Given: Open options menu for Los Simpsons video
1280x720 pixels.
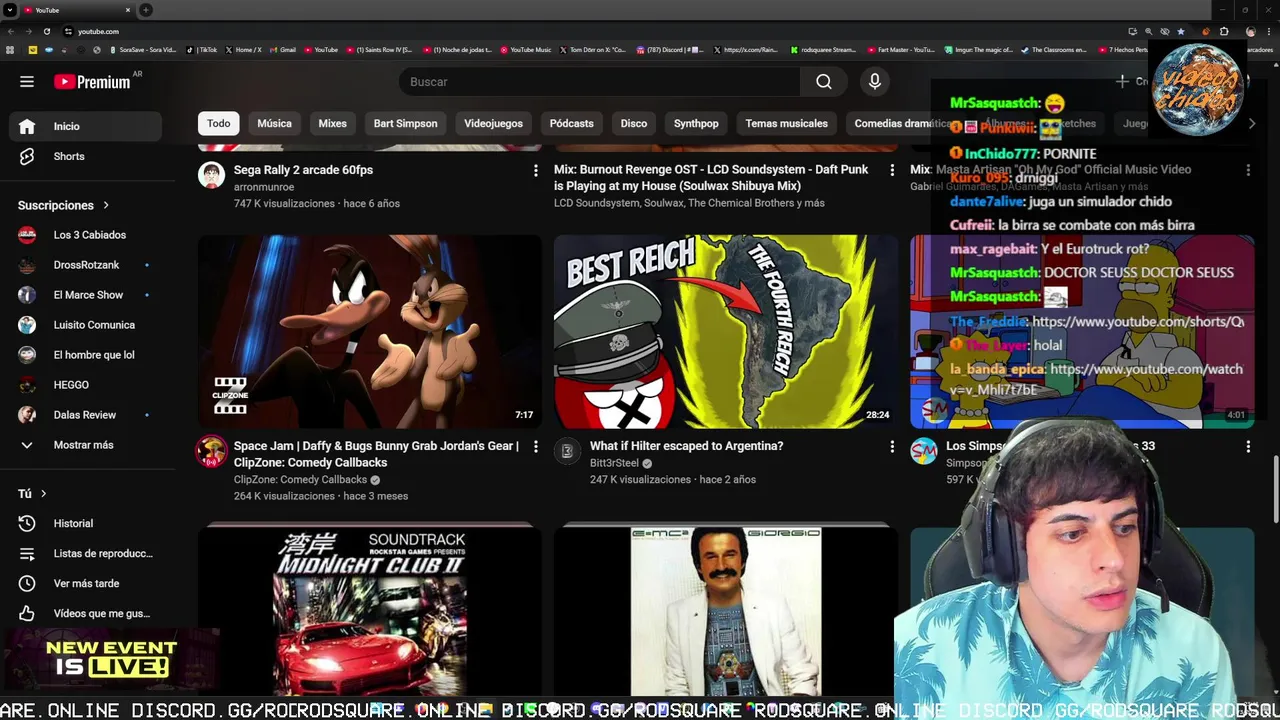Looking at the screenshot, I should pyautogui.click(x=1248, y=447).
